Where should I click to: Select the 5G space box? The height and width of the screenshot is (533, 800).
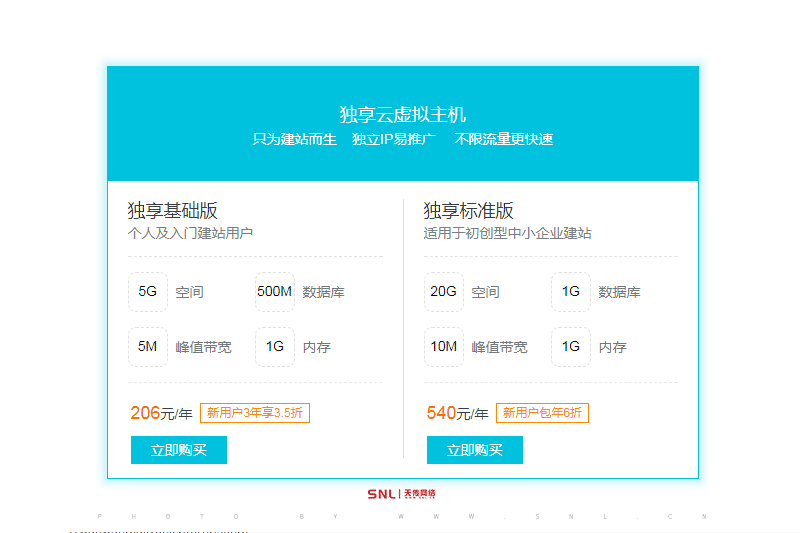148,292
